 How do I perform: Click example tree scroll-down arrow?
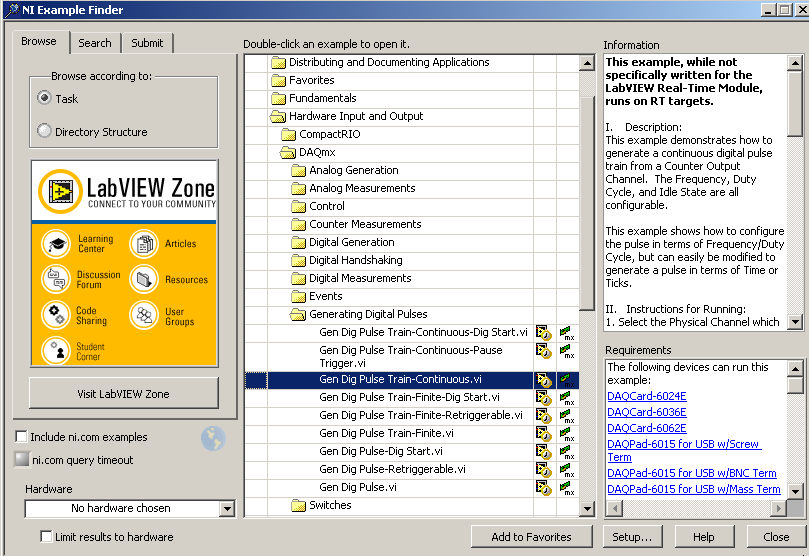click(587, 509)
